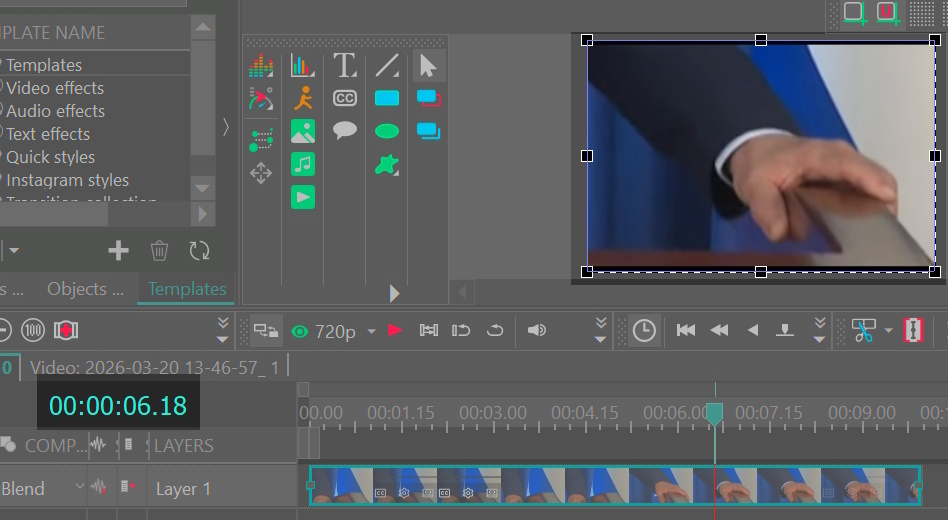Select Quick styles in the template list
Screen dimensions: 948x520
tap(50, 157)
